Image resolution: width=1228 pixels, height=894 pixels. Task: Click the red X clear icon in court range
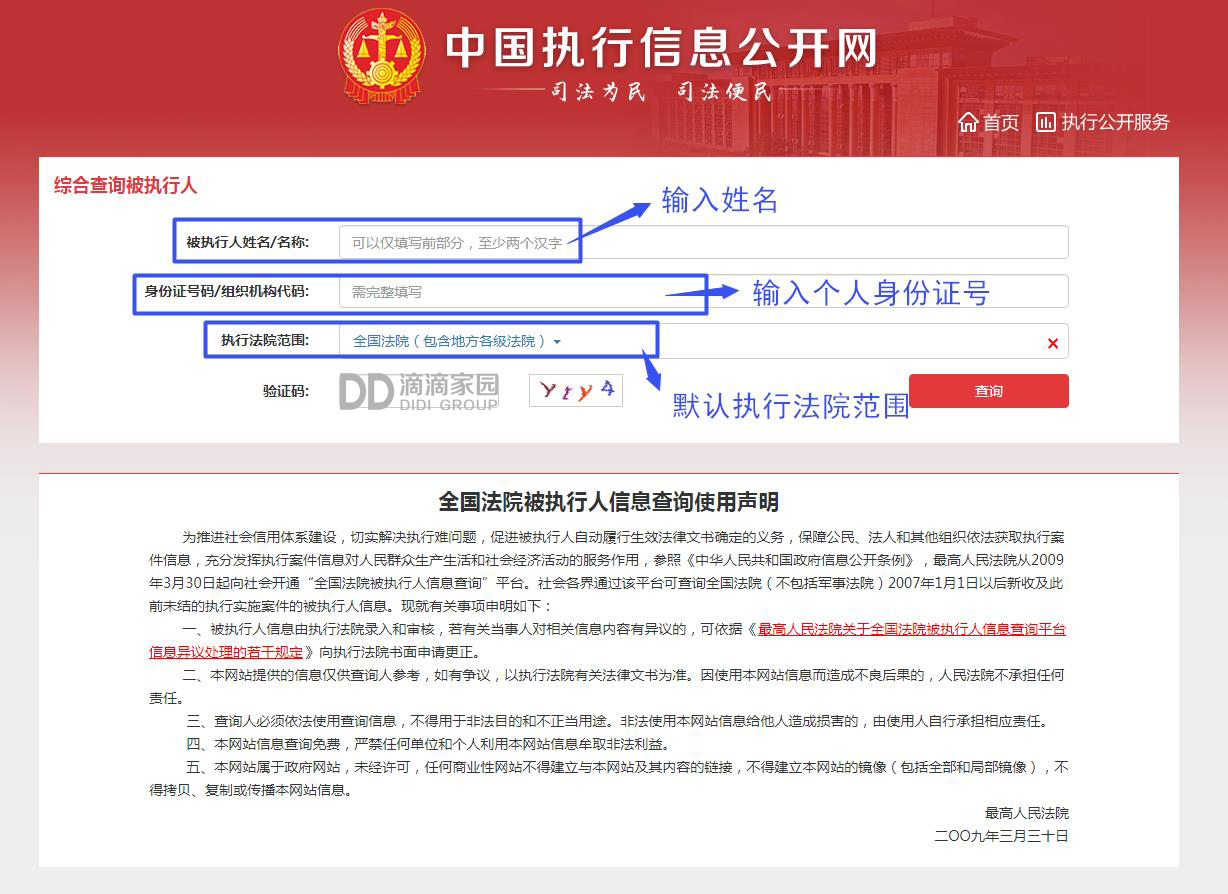click(x=1052, y=343)
